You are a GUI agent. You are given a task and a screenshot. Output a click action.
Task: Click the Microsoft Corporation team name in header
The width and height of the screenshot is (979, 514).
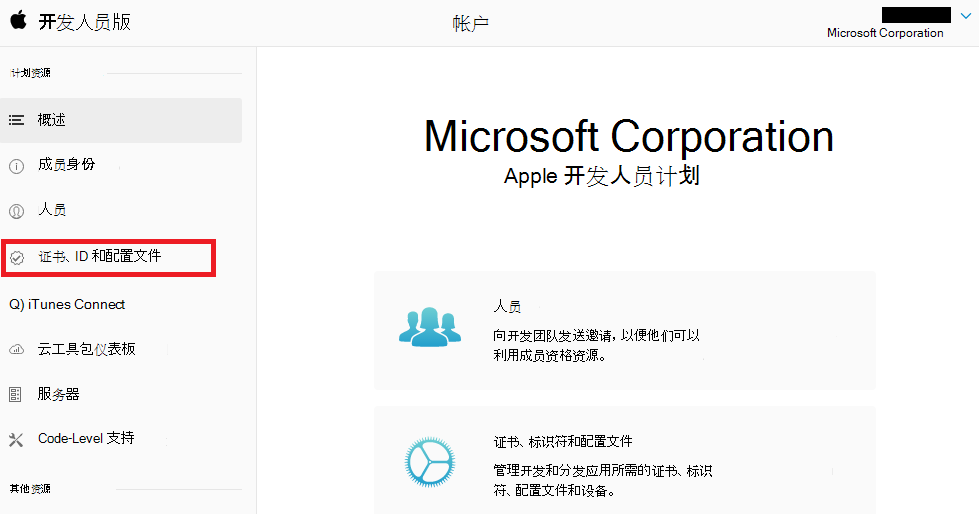885,33
